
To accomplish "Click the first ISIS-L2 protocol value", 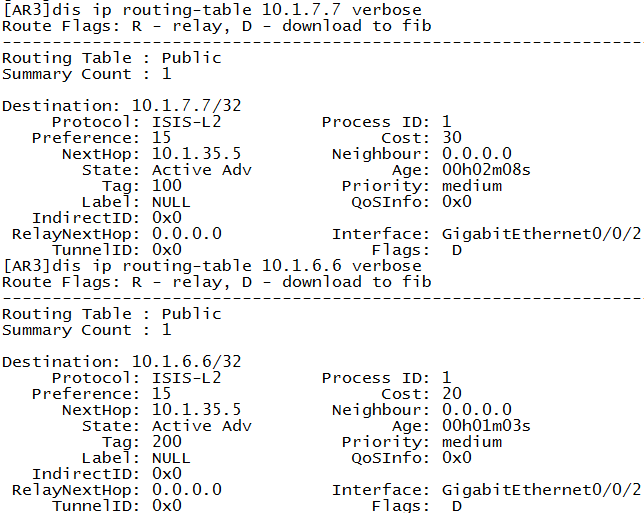I will coord(186,122).
